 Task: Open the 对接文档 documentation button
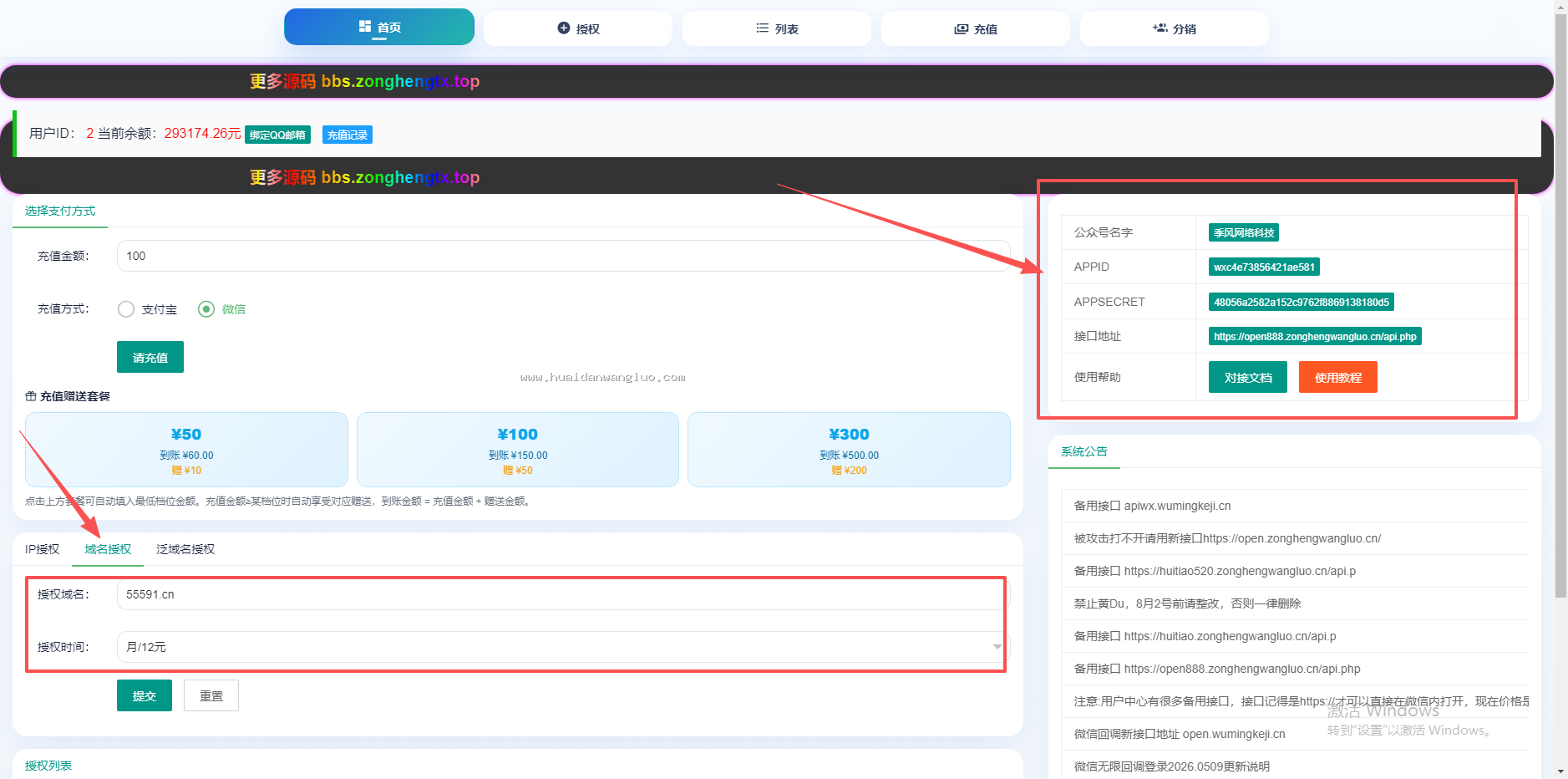(x=1248, y=377)
